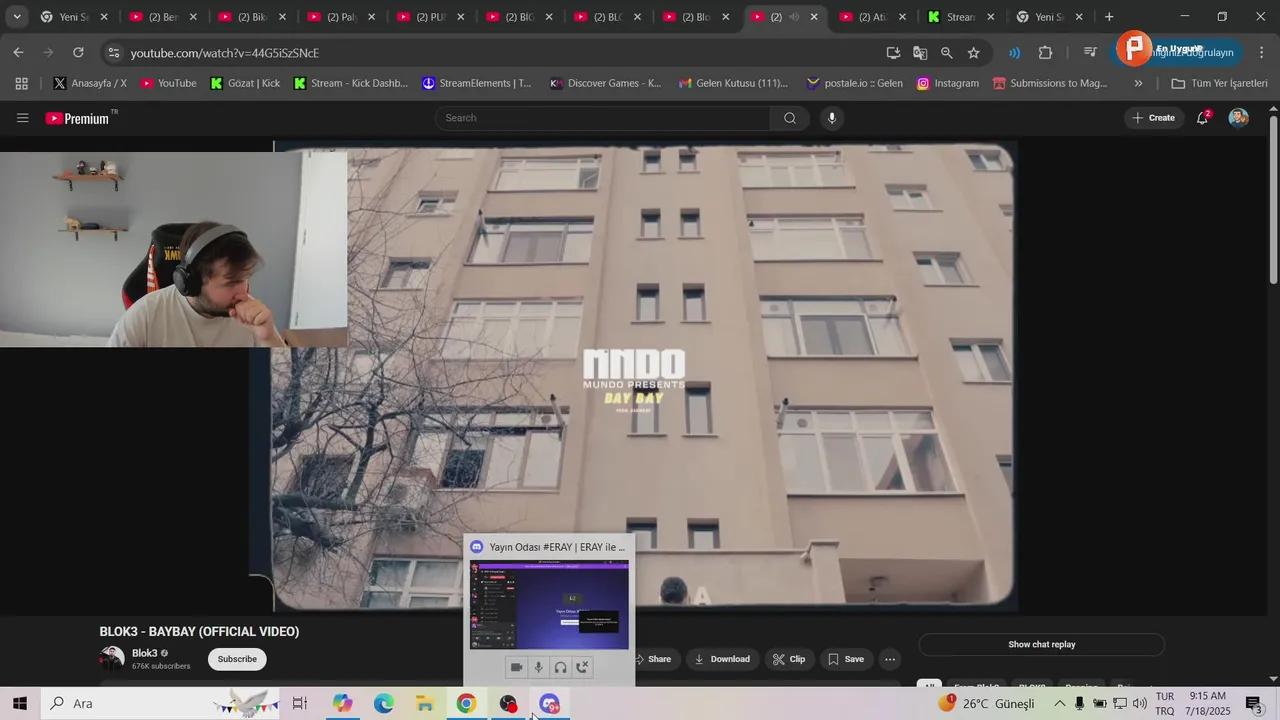Open YouTube notifications bell

pos(1203,118)
